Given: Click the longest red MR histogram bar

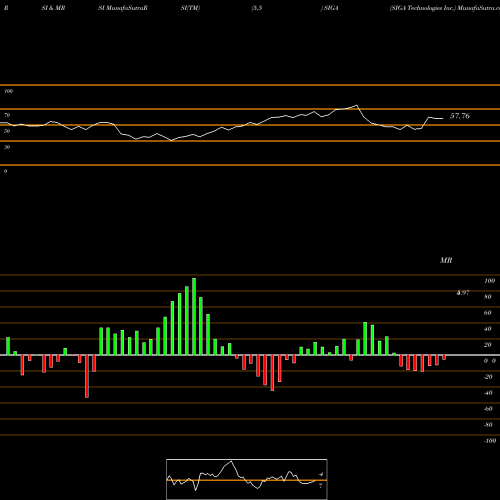Looking at the screenshot, I should (x=87, y=376).
